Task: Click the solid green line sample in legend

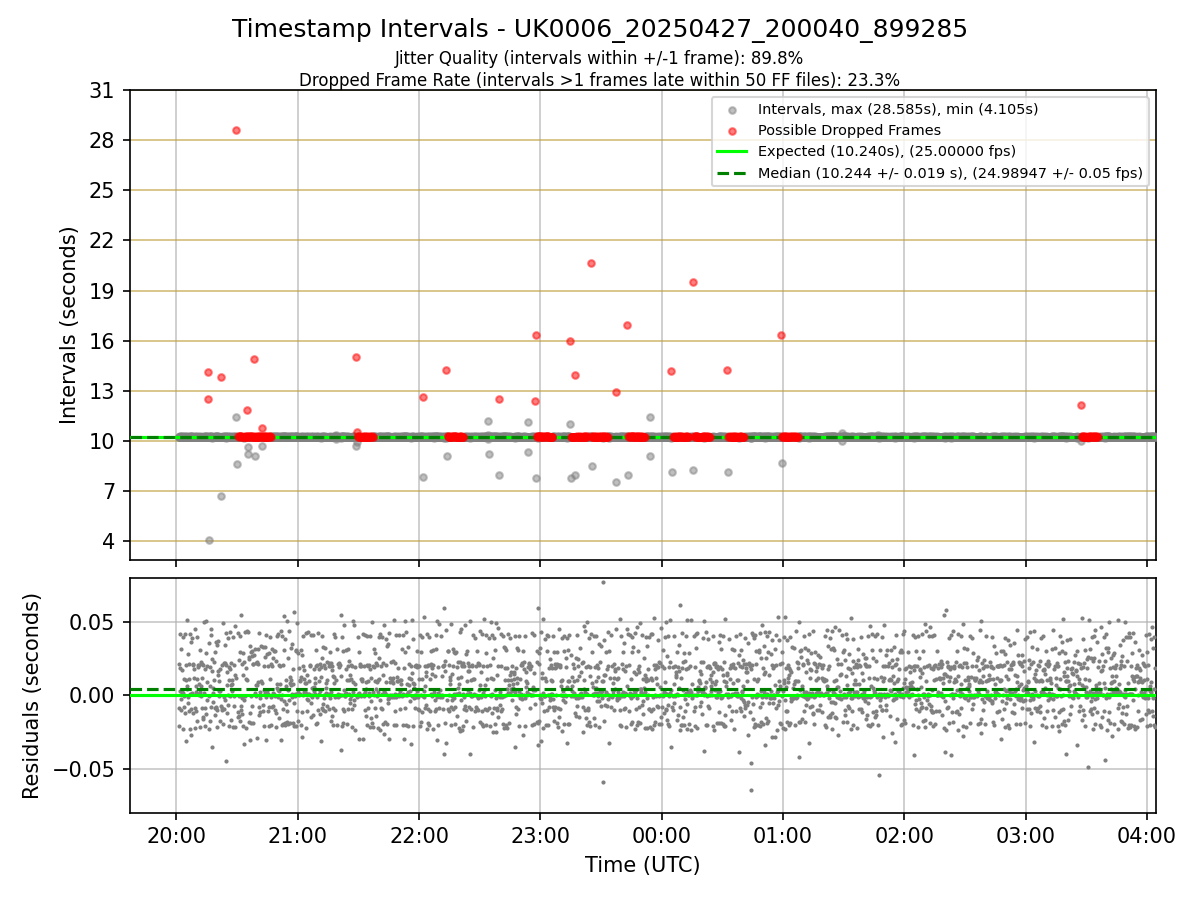Action: click(x=732, y=152)
